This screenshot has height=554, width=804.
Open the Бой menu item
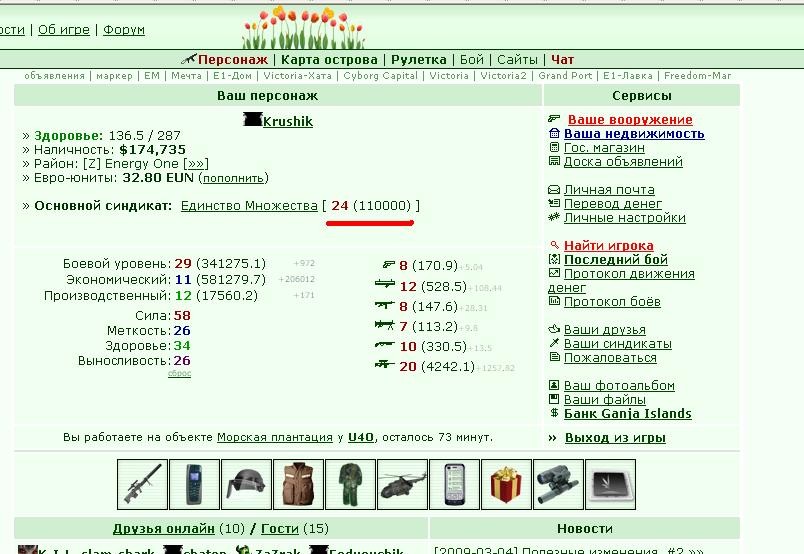[472, 60]
